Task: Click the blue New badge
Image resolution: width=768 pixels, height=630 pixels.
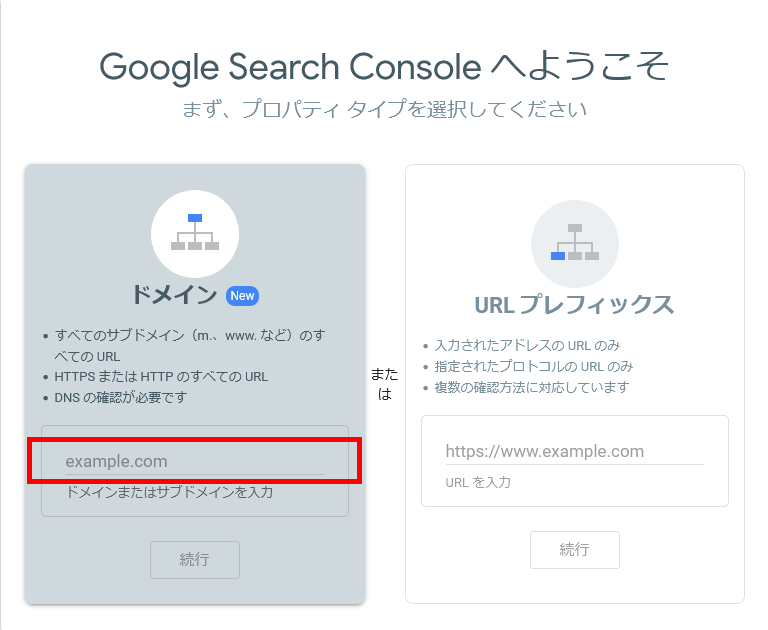Action: [x=242, y=296]
